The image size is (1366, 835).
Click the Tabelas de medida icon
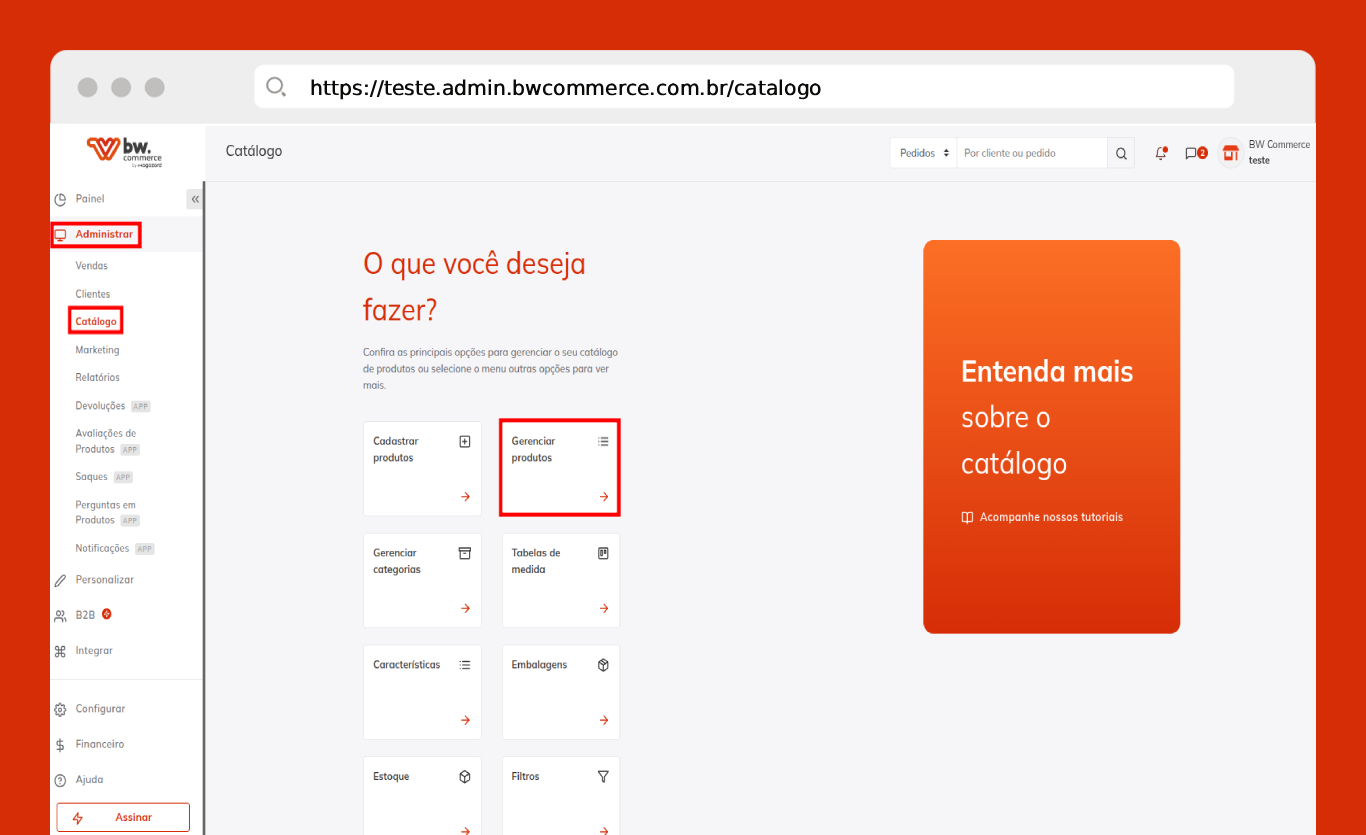(x=603, y=553)
